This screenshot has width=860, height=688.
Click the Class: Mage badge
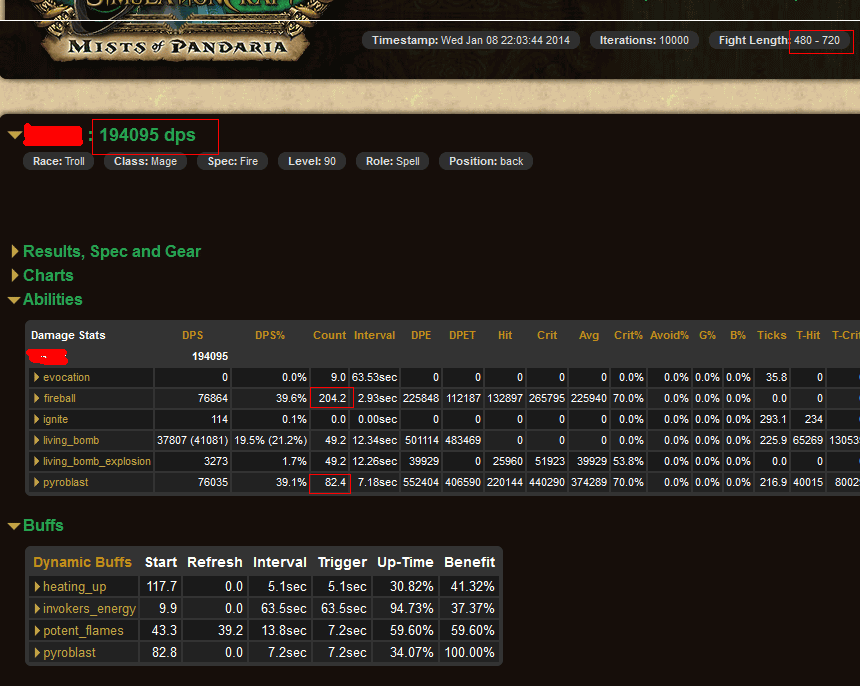(x=145, y=161)
